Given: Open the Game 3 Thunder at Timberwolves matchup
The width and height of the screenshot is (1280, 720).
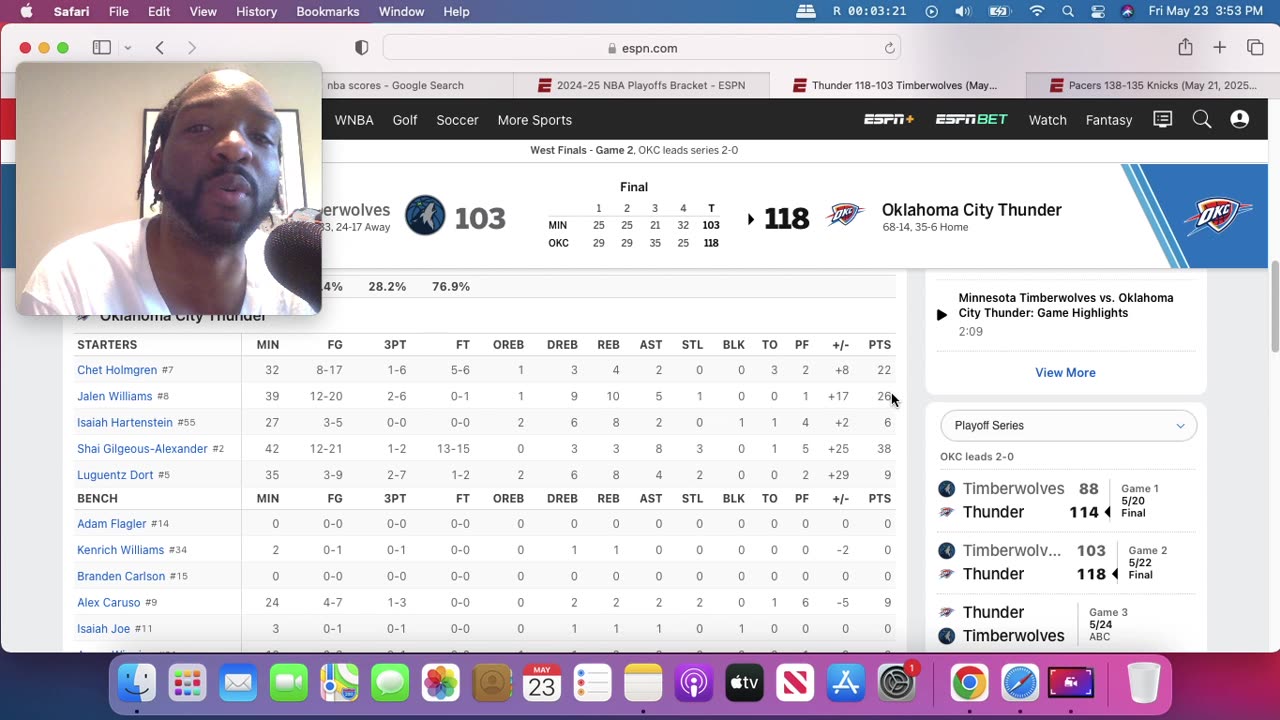Looking at the screenshot, I should pos(1068,624).
